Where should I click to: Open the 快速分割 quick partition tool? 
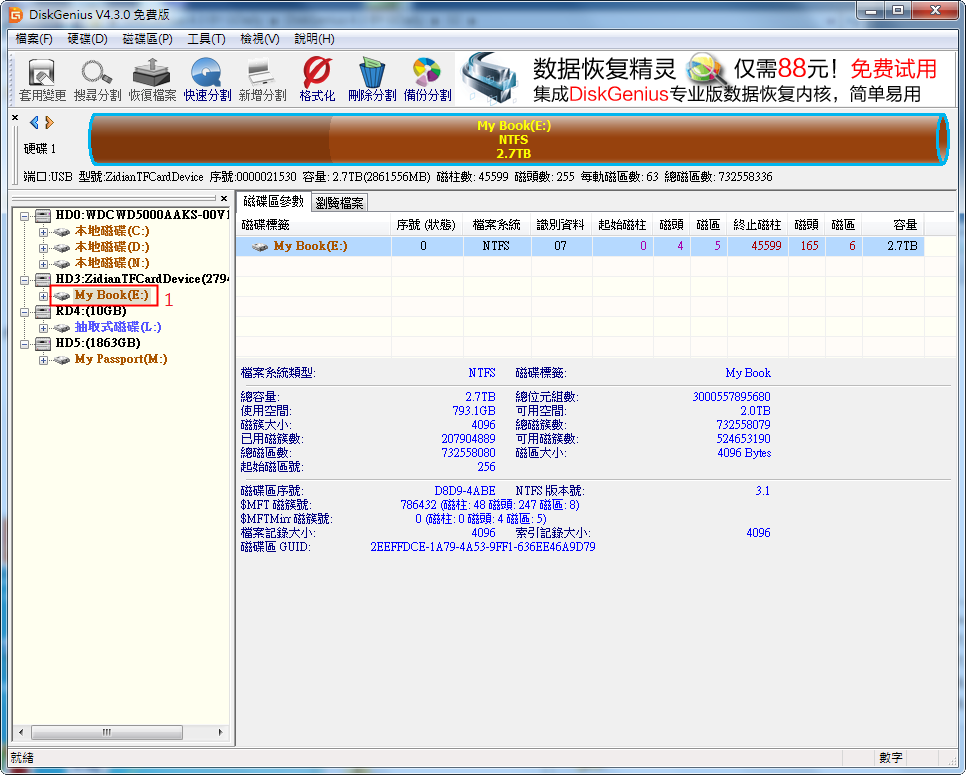[x=207, y=79]
